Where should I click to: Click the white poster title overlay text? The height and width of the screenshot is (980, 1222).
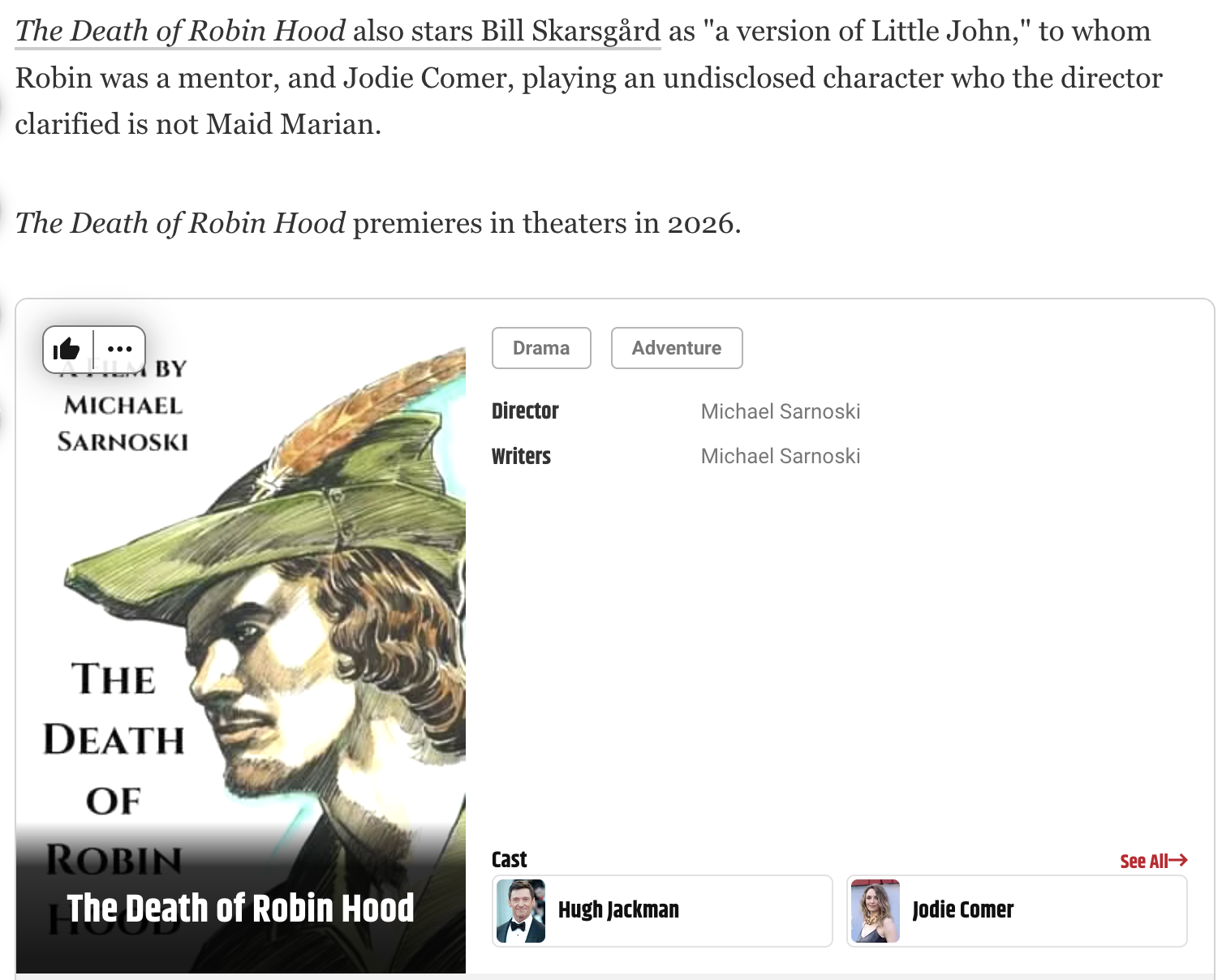click(240, 908)
